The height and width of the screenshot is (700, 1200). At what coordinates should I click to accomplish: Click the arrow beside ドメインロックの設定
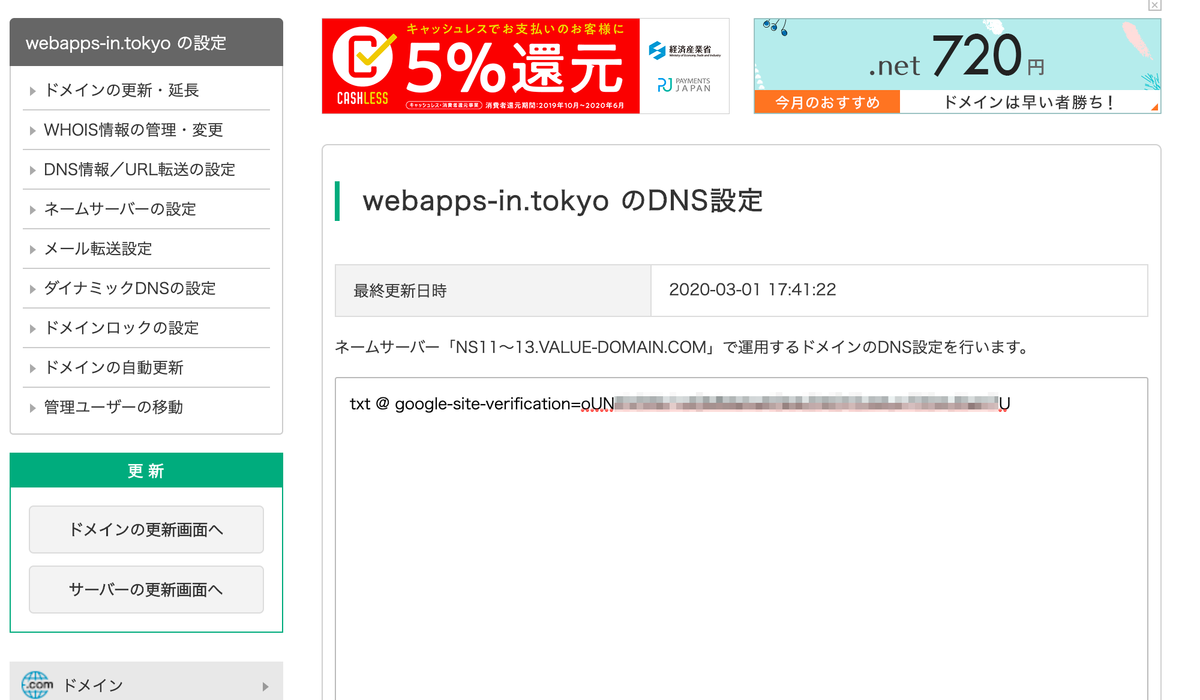tap(33, 329)
